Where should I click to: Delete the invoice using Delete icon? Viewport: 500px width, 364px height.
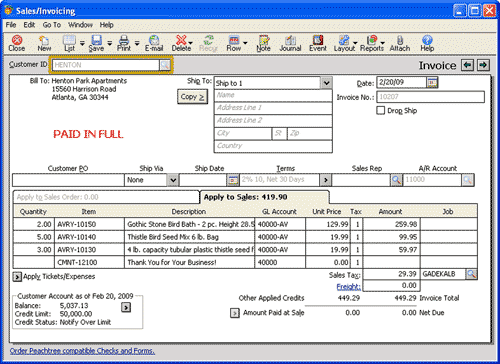pyautogui.click(x=181, y=43)
